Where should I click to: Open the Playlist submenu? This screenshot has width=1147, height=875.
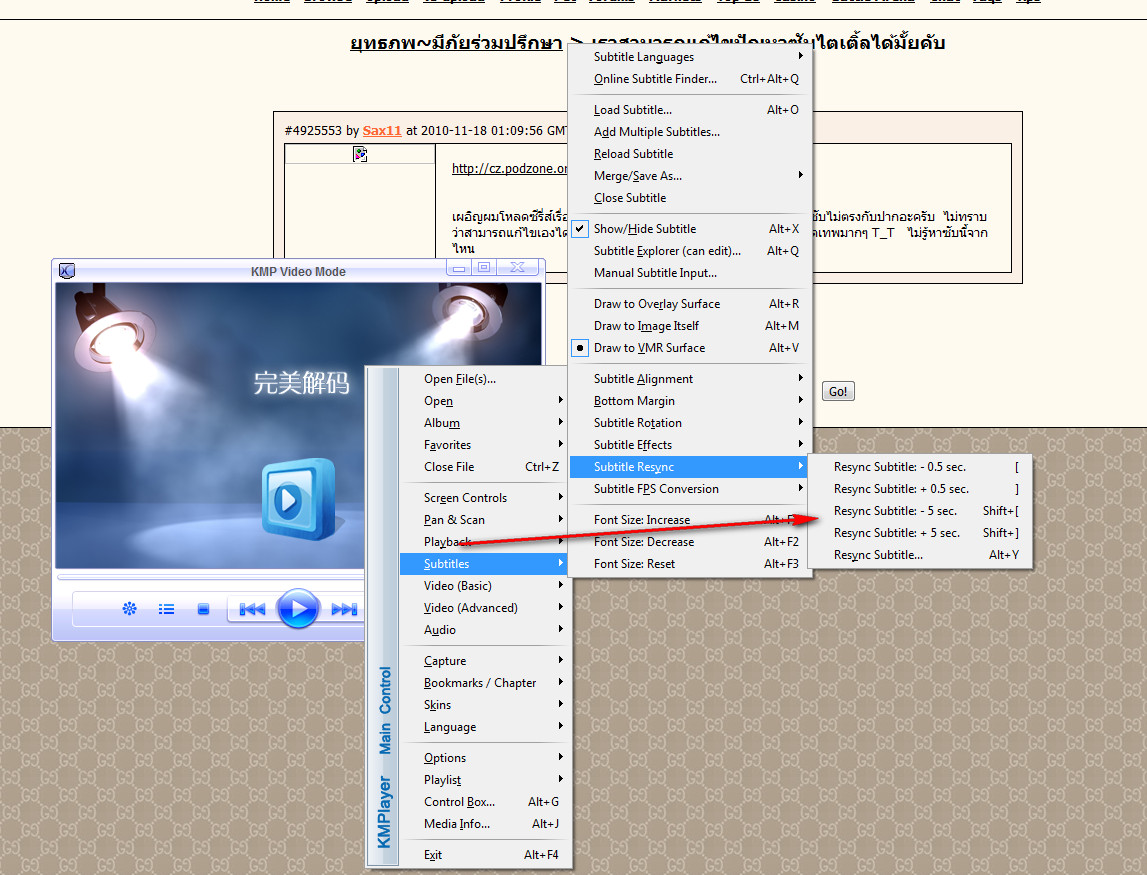coord(484,780)
